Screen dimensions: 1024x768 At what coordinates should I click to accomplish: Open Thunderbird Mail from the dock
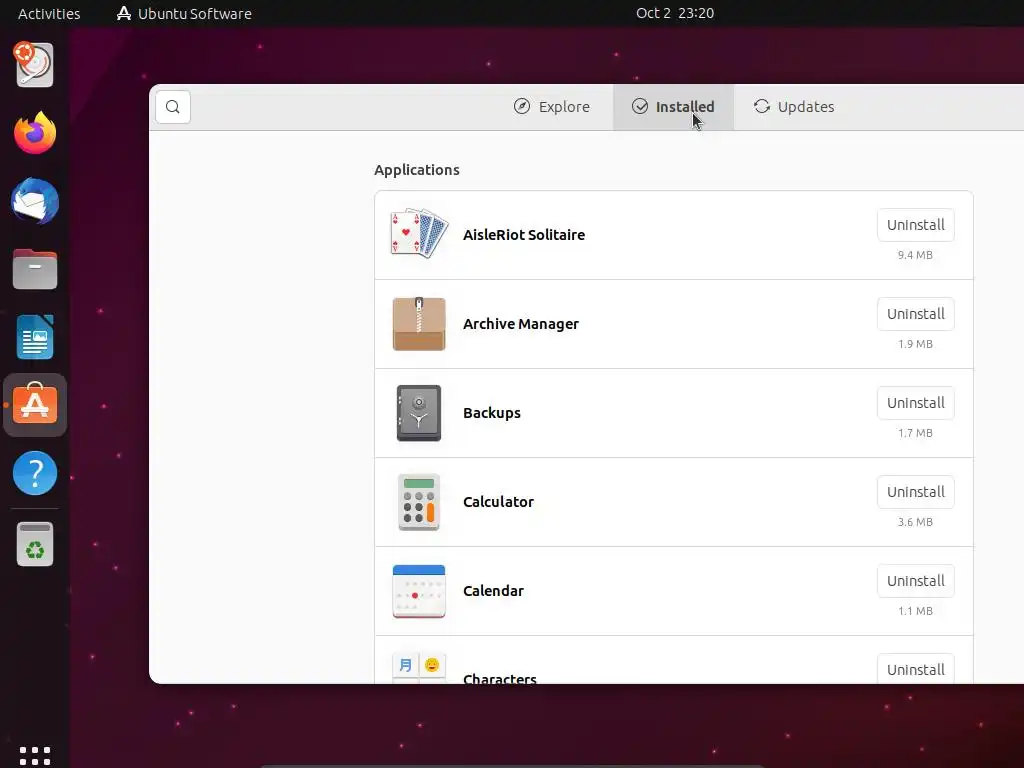(35, 201)
